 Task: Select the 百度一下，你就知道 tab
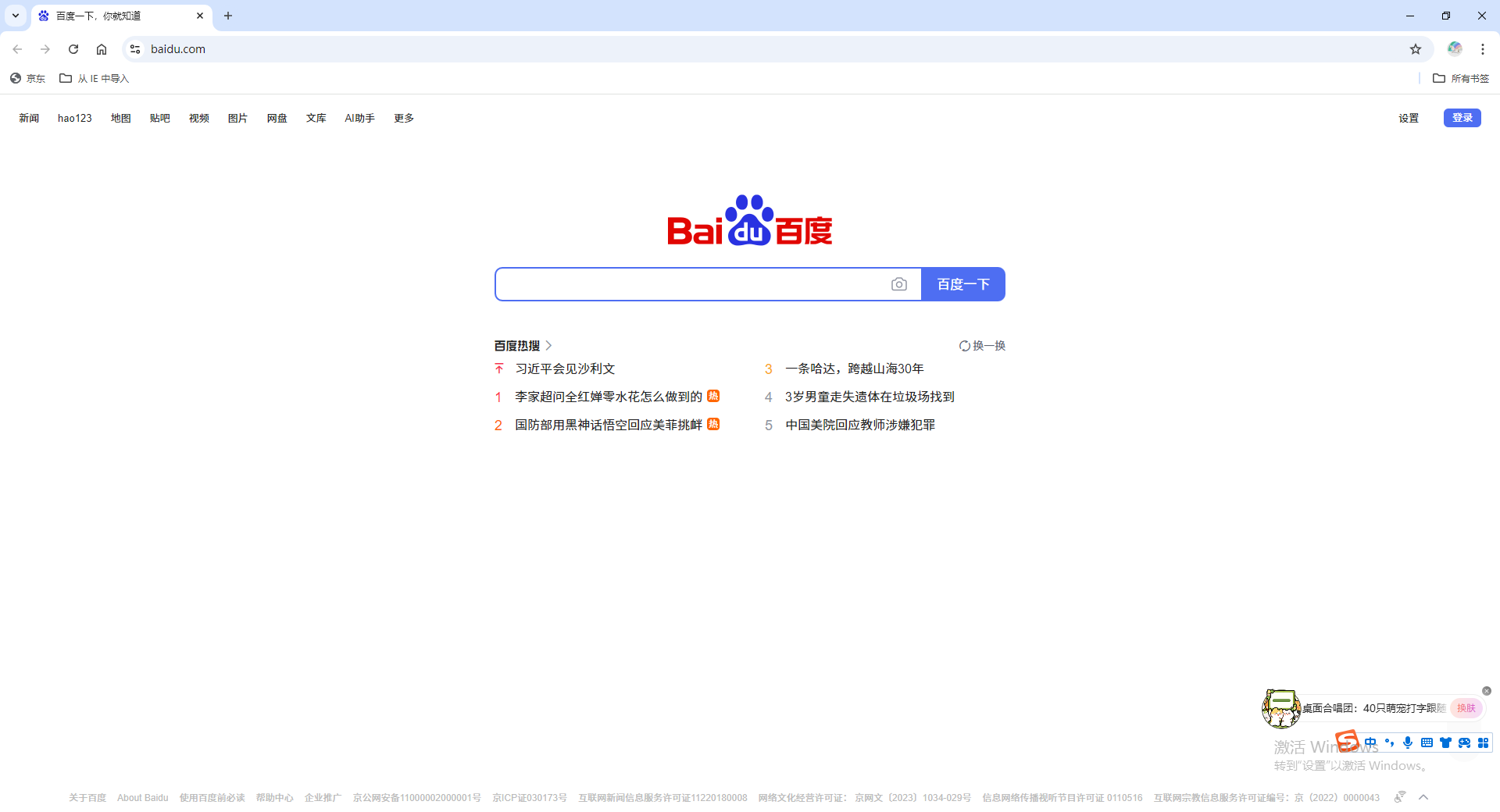pos(122,16)
